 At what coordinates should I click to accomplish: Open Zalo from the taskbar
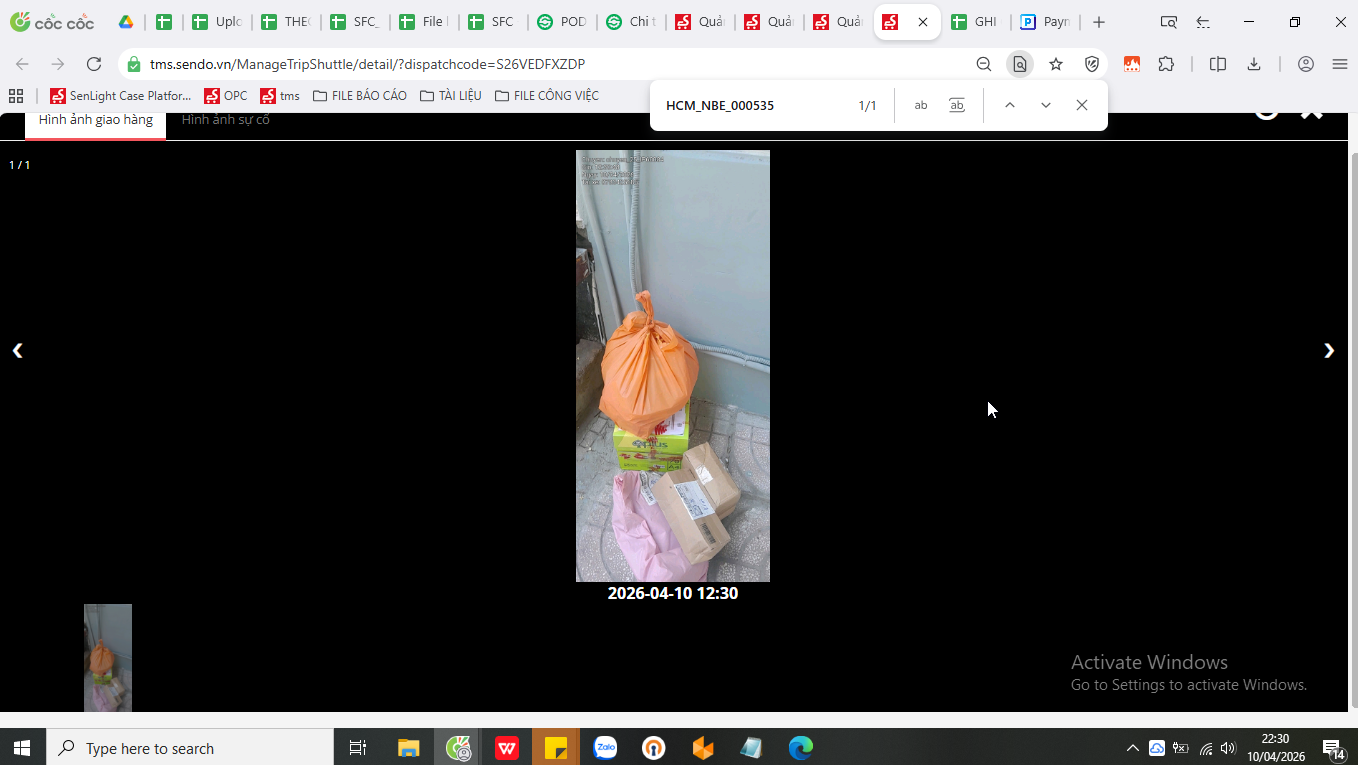(x=605, y=748)
